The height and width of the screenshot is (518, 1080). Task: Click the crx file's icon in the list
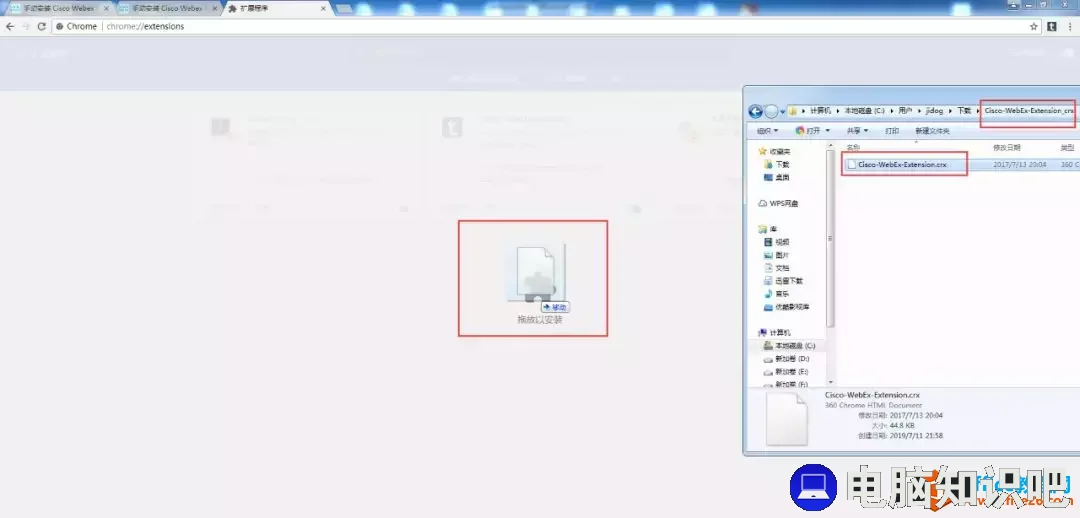click(852, 165)
